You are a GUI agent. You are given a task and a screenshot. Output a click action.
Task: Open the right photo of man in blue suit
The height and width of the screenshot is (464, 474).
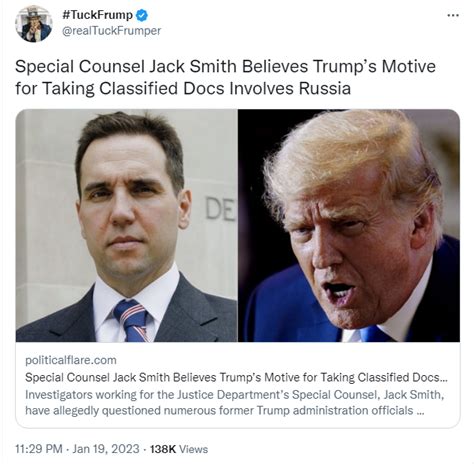coord(349,225)
